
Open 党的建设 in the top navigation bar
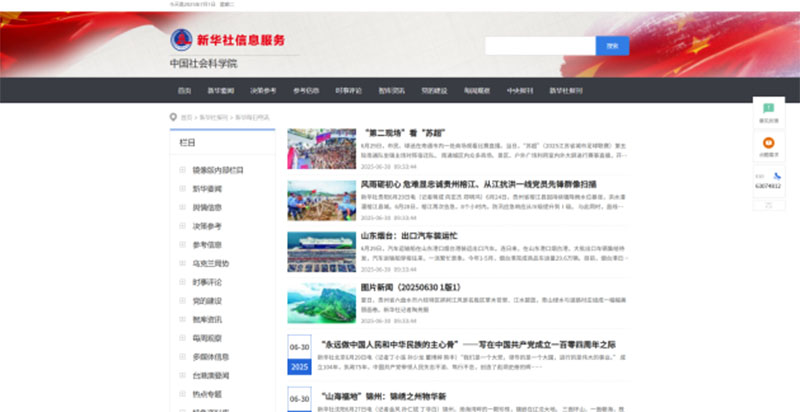(x=434, y=91)
